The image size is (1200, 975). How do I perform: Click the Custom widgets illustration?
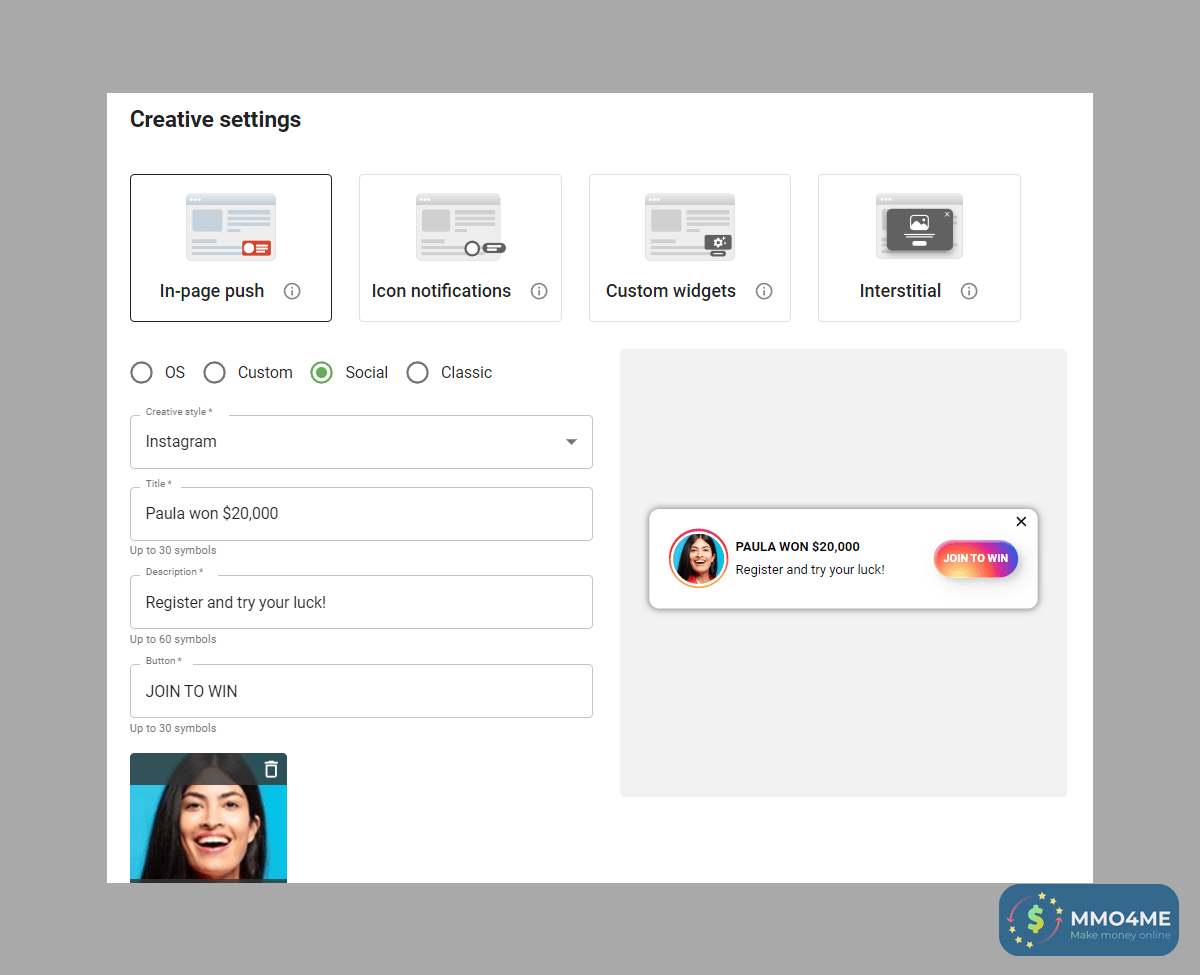coord(690,227)
